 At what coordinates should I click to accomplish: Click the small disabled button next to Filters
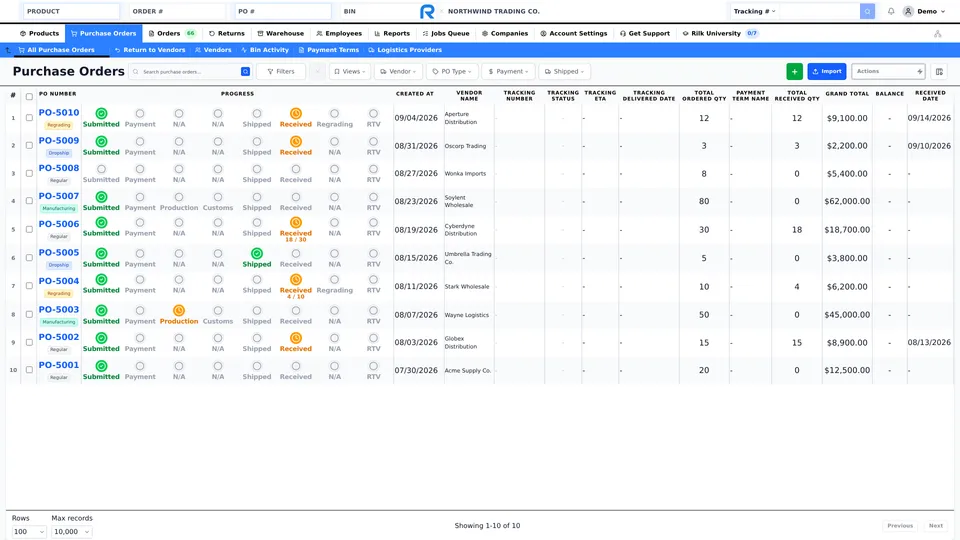[317, 72]
